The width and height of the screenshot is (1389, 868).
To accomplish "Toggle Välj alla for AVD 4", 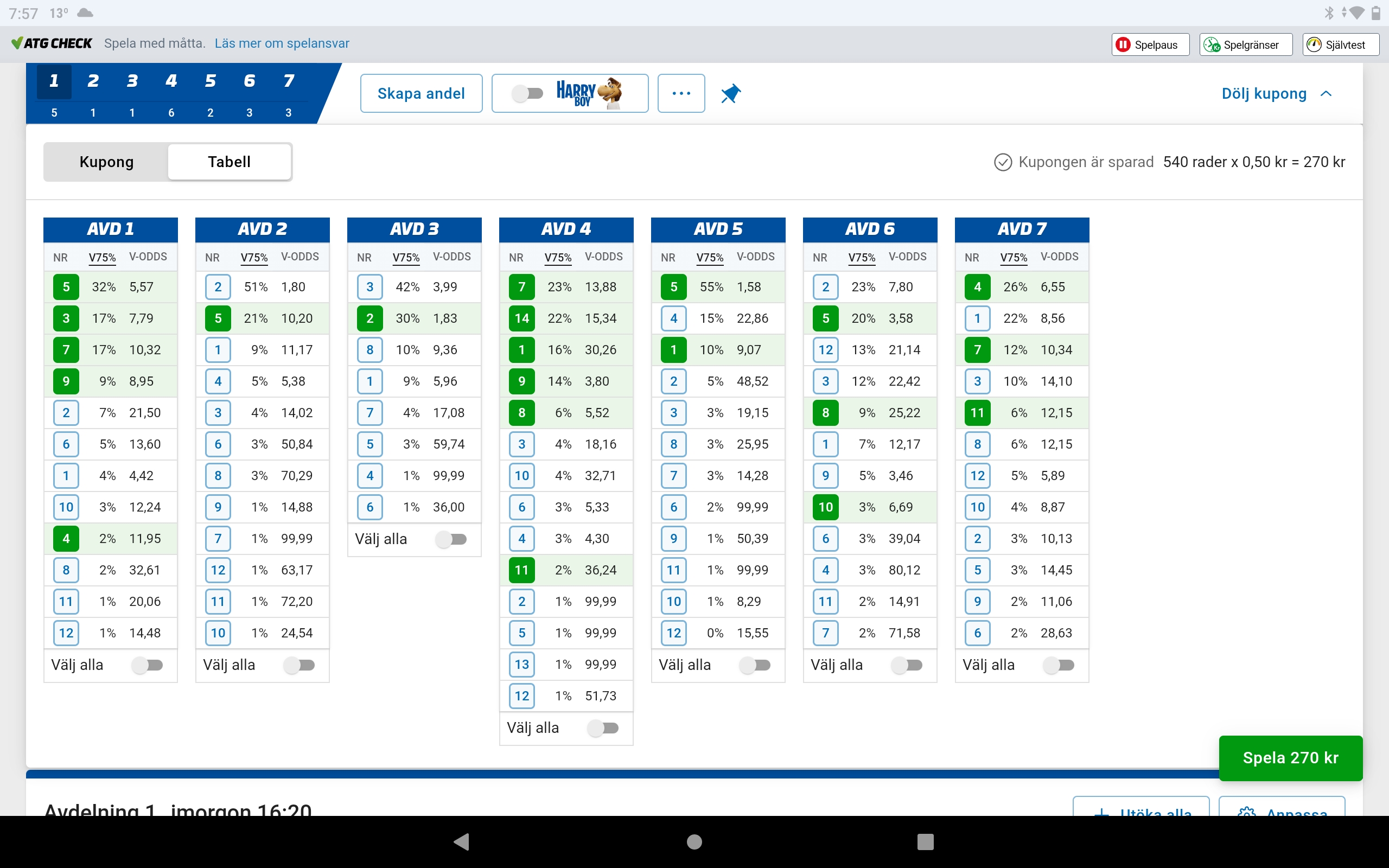I will (603, 728).
